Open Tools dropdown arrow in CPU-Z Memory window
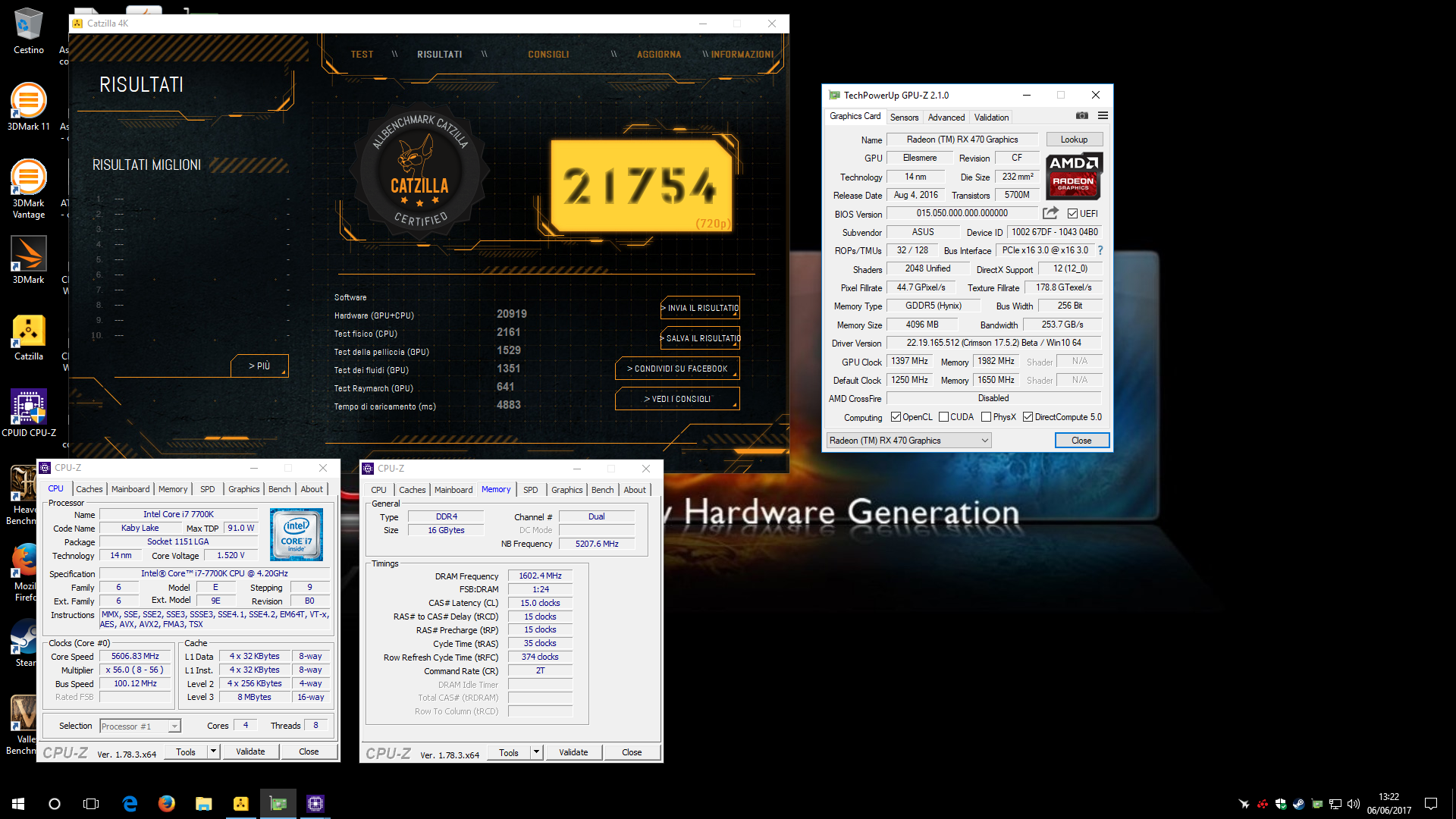 (x=537, y=752)
